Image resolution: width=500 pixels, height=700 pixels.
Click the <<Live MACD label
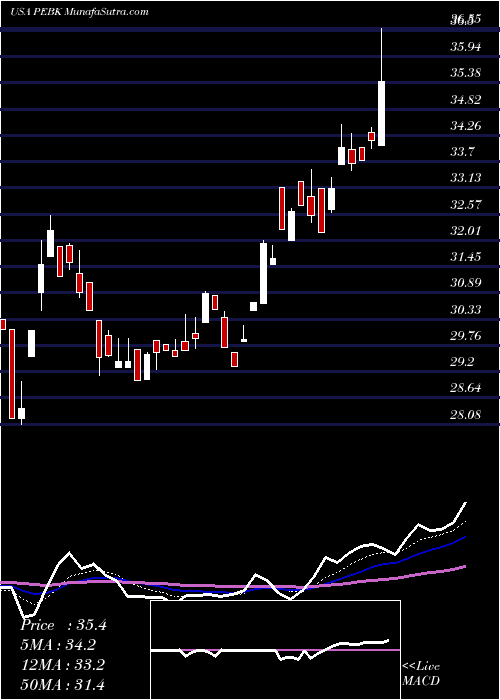pyautogui.click(x=421, y=674)
